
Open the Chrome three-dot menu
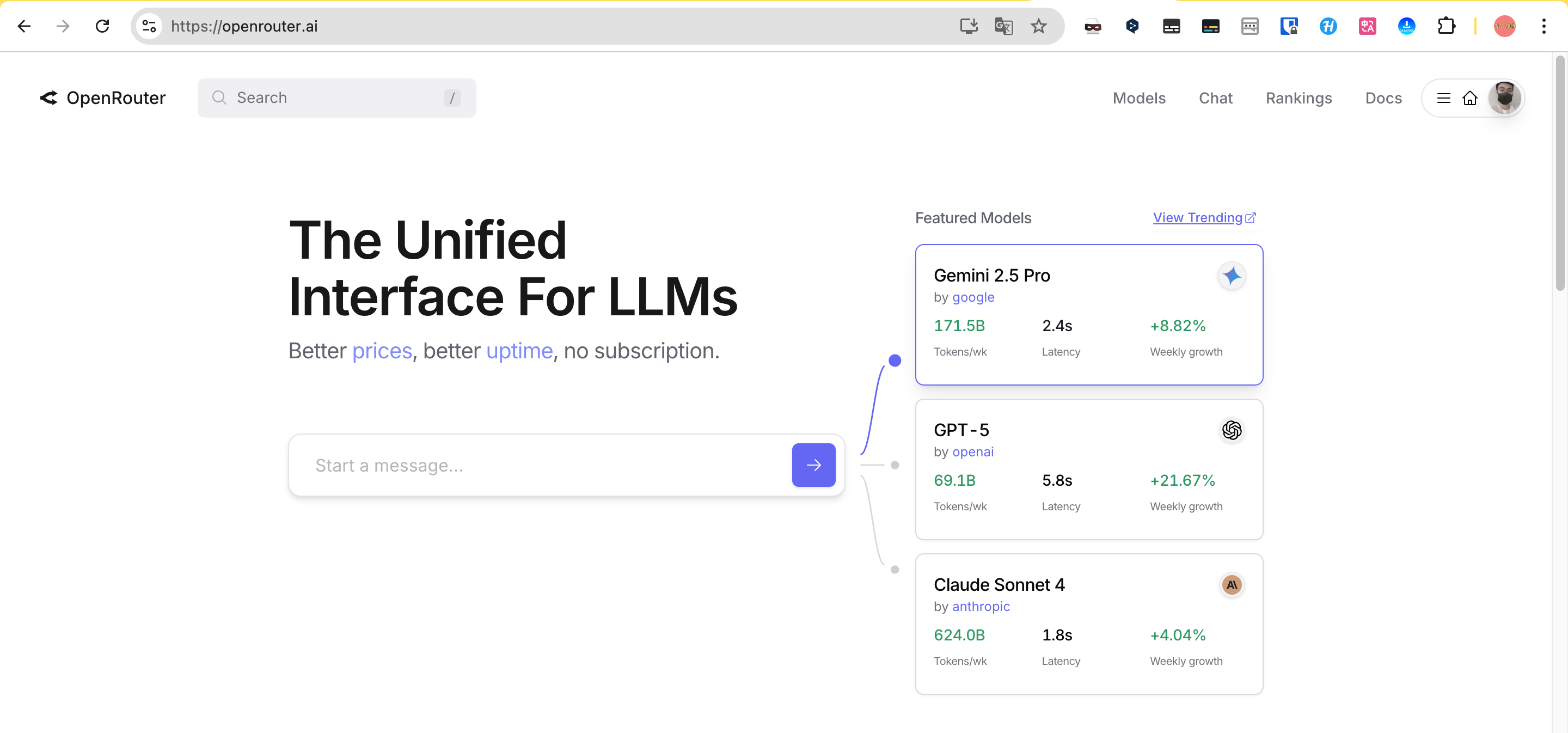tap(1543, 26)
